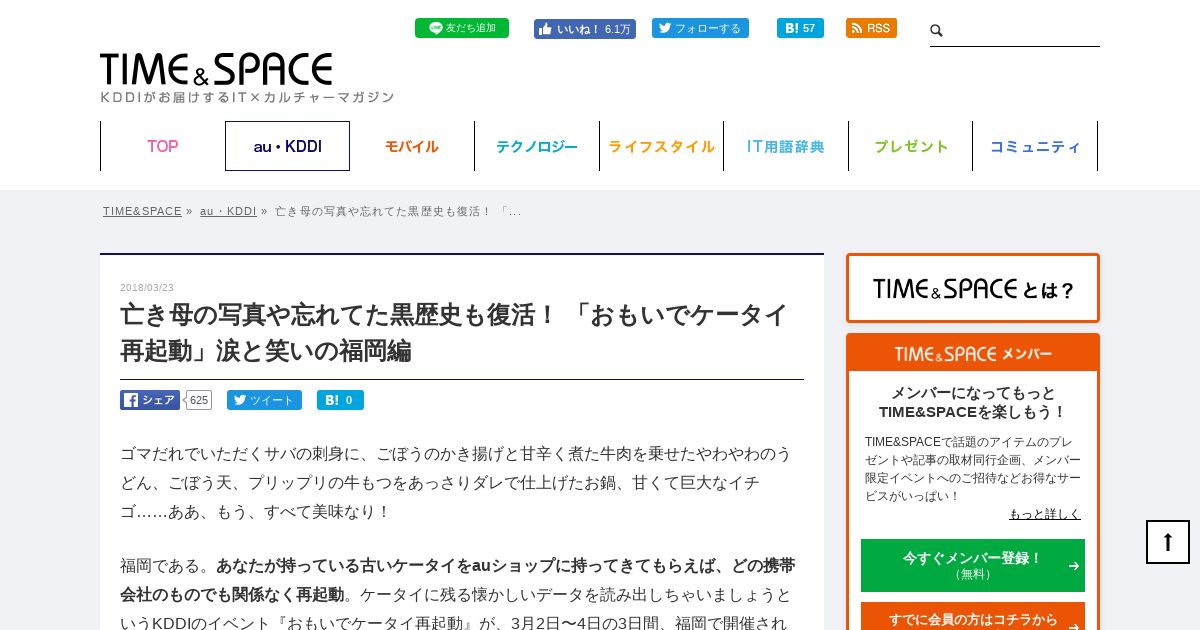This screenshot has height=630, width=1200.
Task: Open the ライフスタイル navigation tab
Action: pos(661,146)
